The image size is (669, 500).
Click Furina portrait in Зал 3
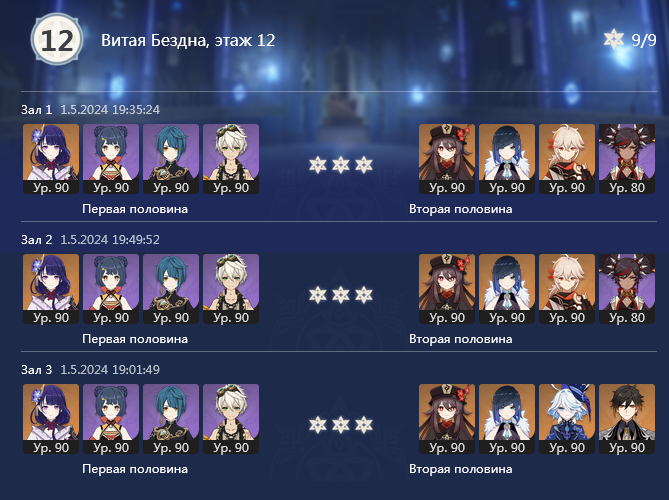click(x=567, y=419)
